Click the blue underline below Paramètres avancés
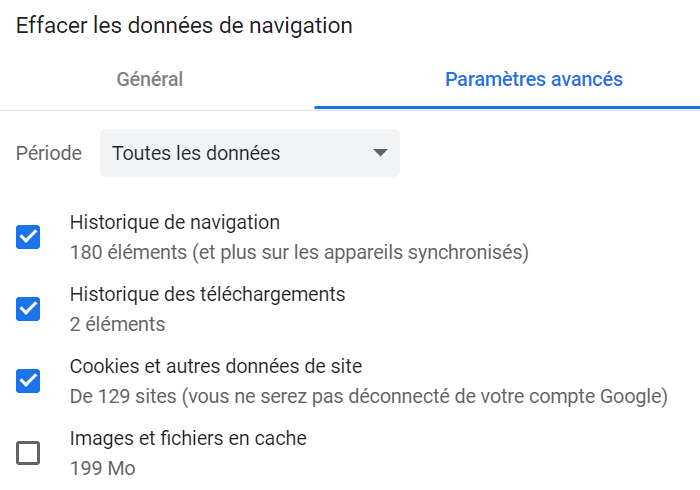700x490 pixels. (x=506, y=107)
